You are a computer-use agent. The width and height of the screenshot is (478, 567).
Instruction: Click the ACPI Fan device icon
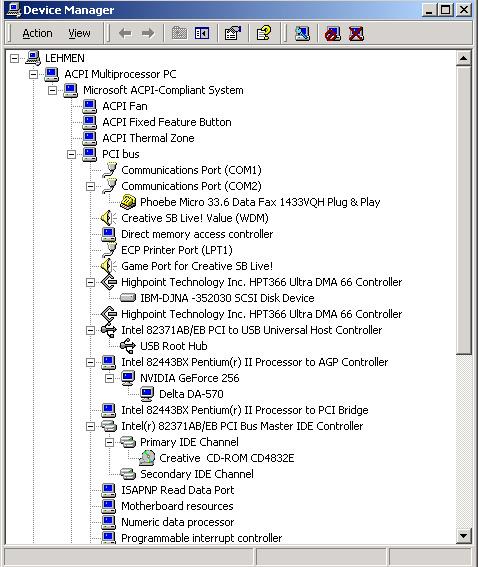89,106
